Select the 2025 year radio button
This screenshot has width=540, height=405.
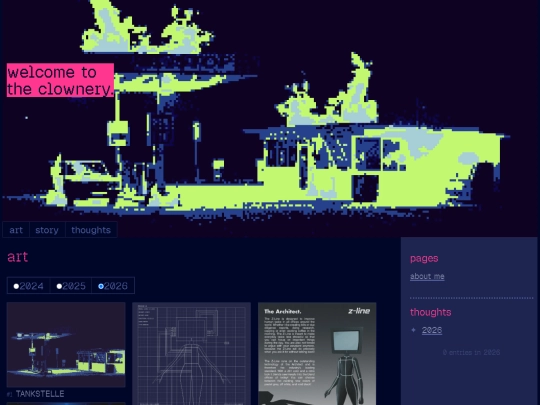59,286
